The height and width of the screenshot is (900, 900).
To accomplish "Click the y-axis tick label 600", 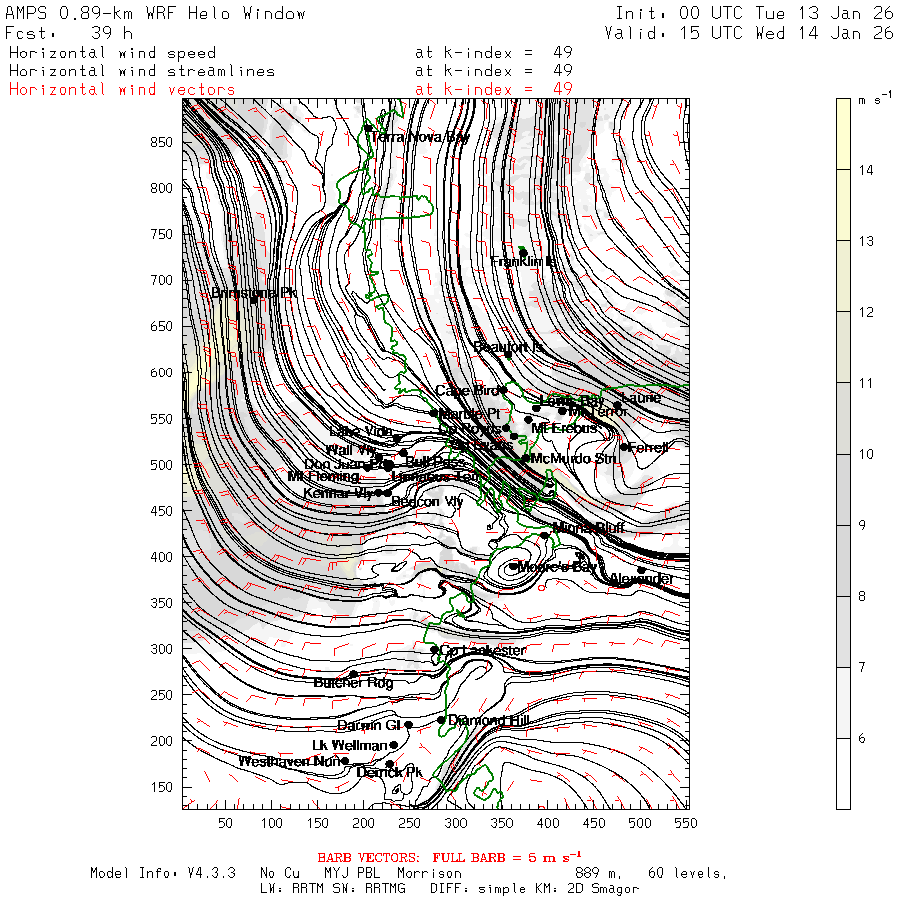I will [161, 373].
